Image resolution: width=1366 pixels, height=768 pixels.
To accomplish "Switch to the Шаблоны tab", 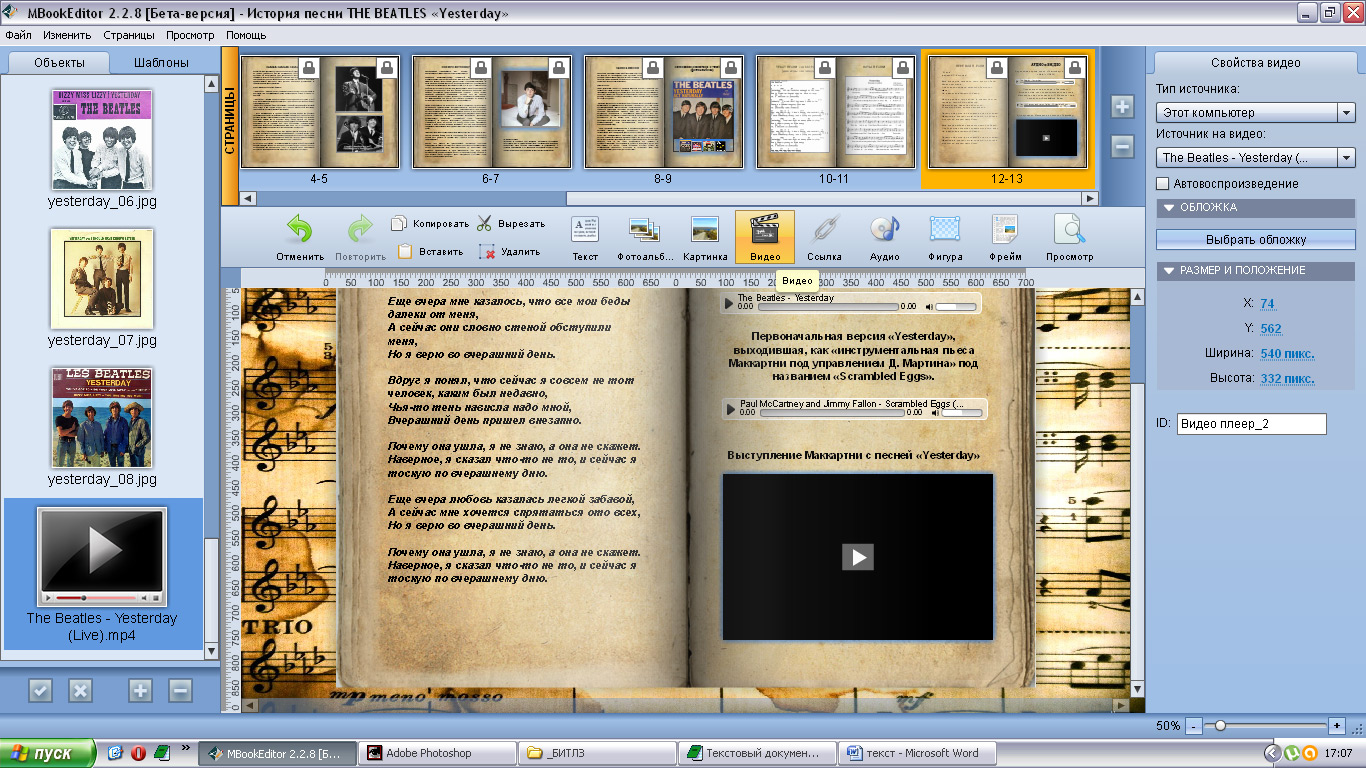I will pos(161,62).
